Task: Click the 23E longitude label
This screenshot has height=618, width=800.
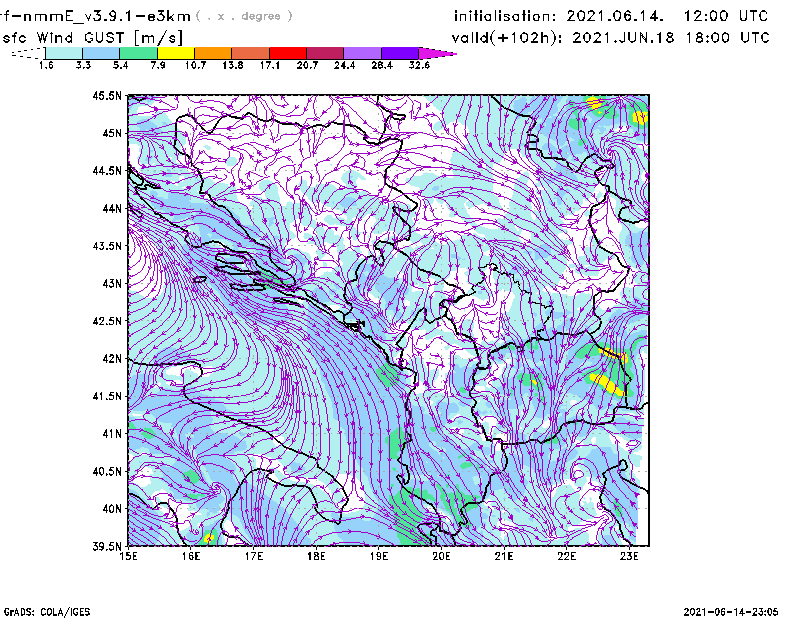Action: [x=629, y=556]
